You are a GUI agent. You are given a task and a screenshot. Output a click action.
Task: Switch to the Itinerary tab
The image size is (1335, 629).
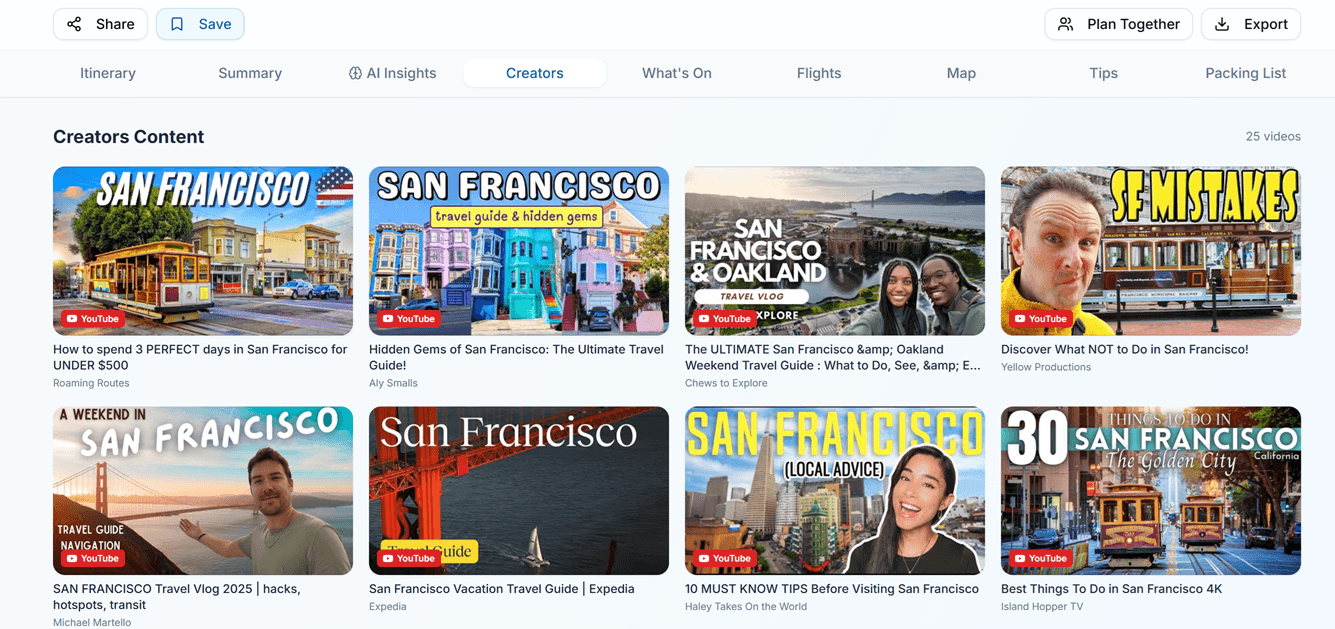107,72
